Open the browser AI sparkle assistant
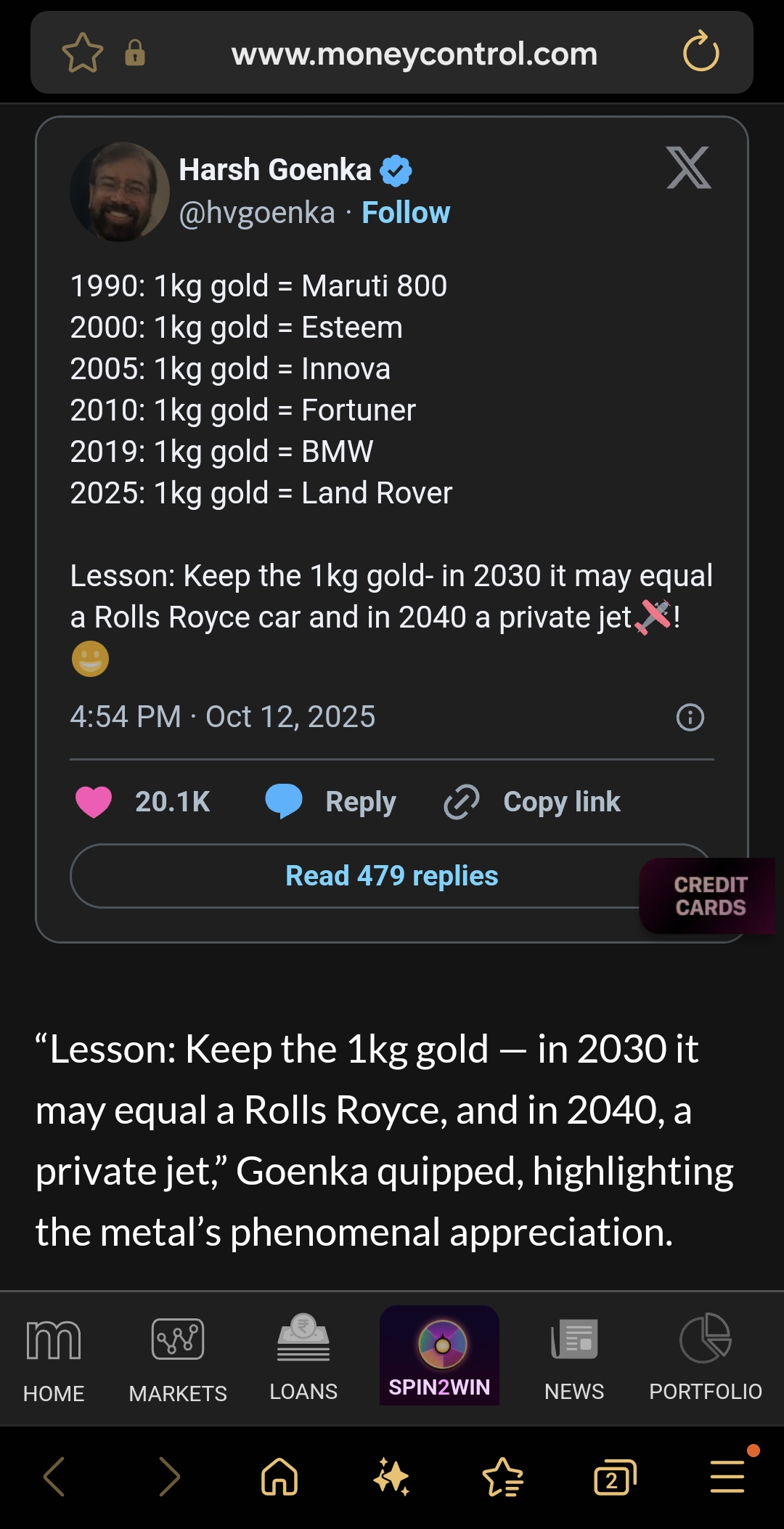The image size is (784, 1529). (391, 1477)
